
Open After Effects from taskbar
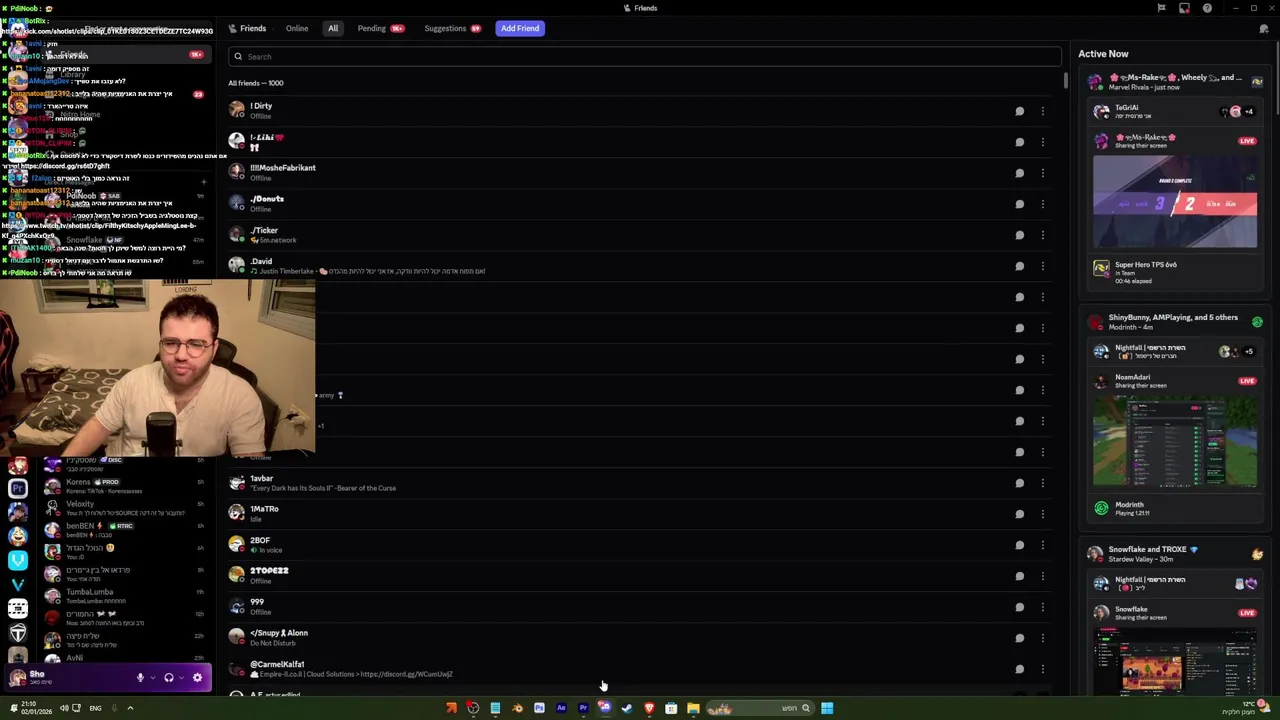point(561,708)
